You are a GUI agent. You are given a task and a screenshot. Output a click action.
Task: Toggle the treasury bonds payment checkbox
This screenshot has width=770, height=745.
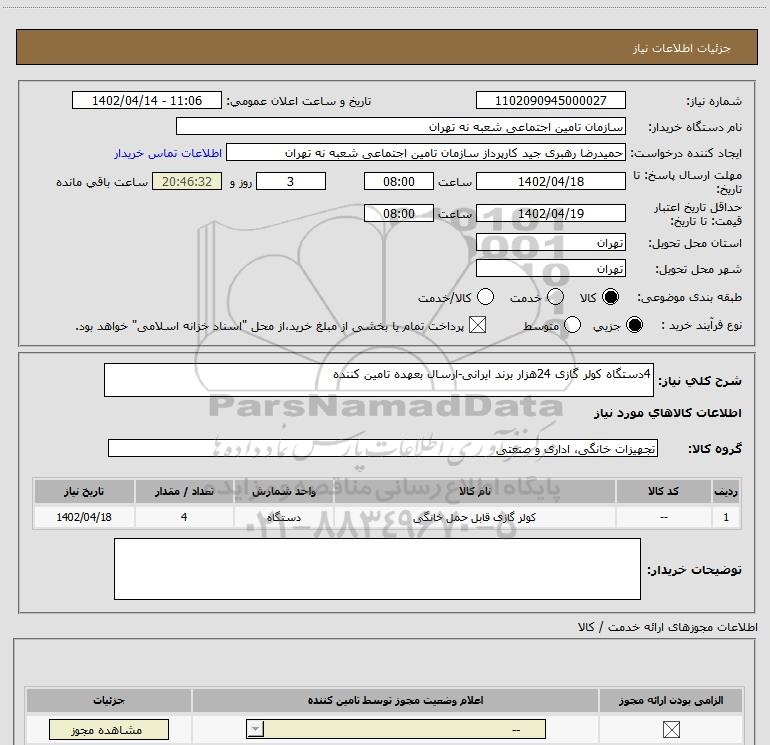pyautogui.click(x=477, y=325)
